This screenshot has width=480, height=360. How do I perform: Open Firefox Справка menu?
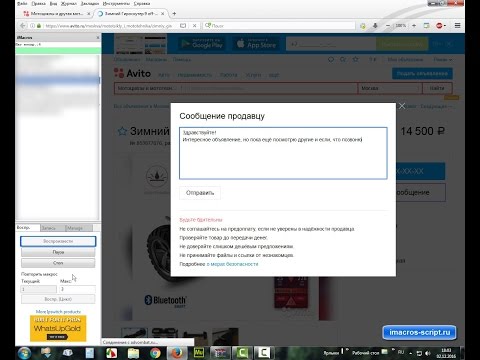(x=142, y=4)
